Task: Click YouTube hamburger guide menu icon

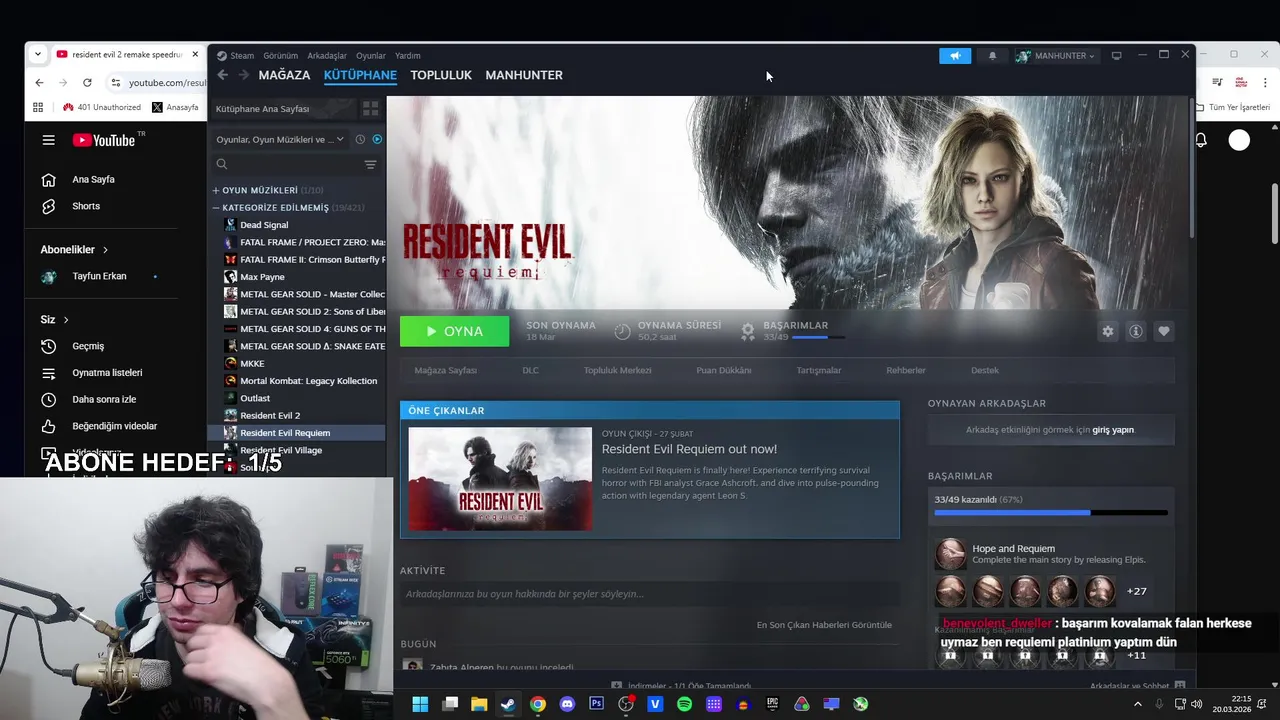Action: coord(48,140)
